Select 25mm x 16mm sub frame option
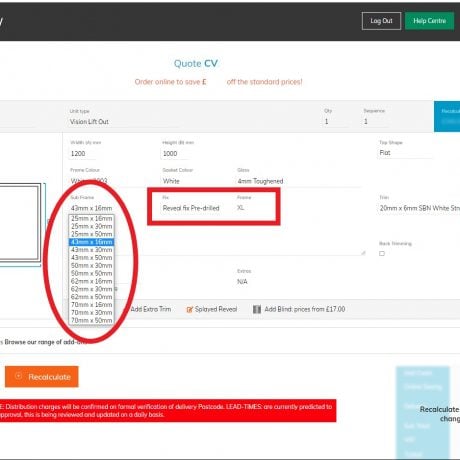The width and height of the screenshot is (460, 460). (x=91, y=219)
